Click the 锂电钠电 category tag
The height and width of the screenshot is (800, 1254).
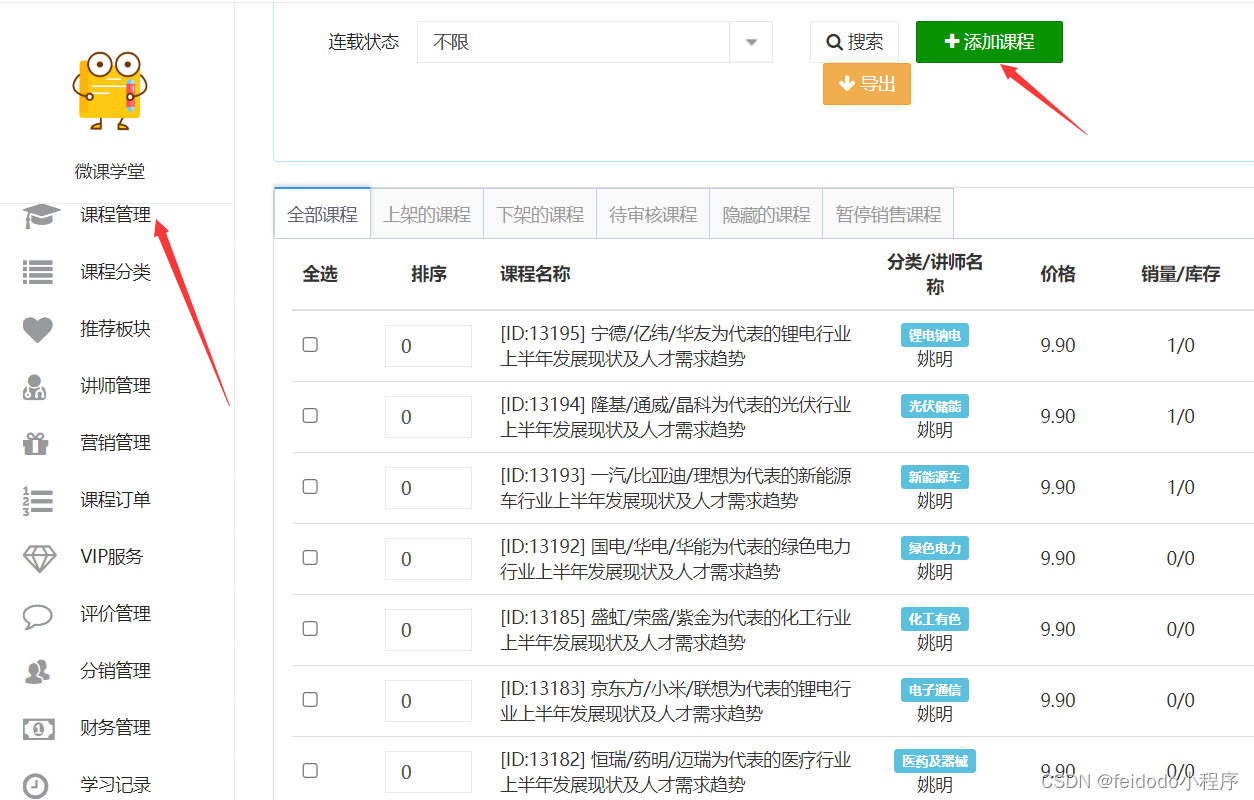[935, 336]
